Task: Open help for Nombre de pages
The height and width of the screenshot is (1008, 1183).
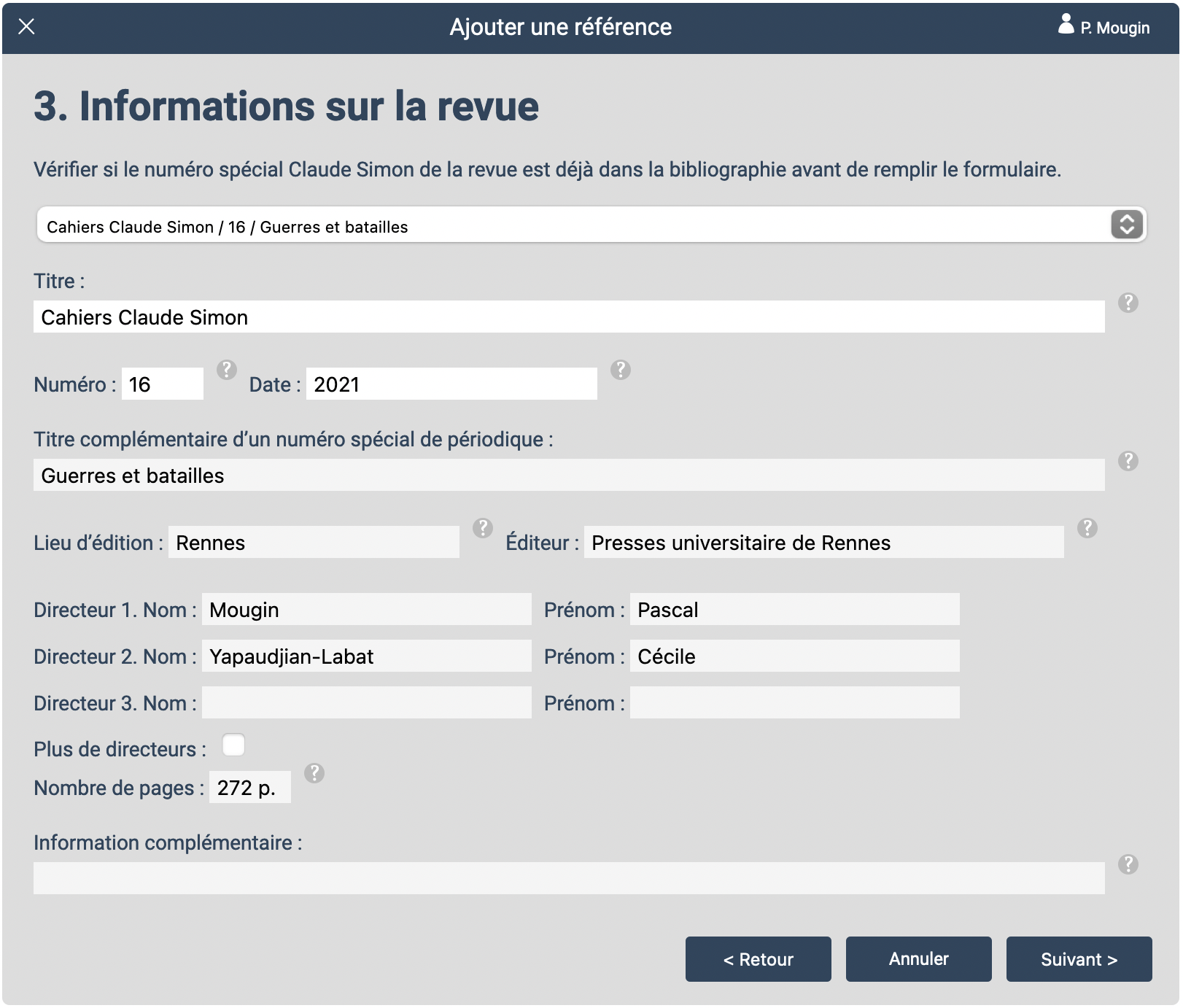Action: [x=314, y=773]
